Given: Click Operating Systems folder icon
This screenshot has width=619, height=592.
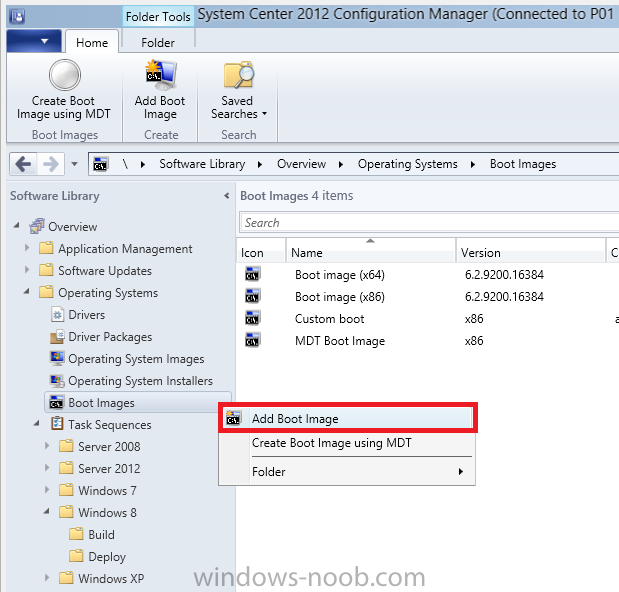Looking at the screenshot, I should point(46,292).
